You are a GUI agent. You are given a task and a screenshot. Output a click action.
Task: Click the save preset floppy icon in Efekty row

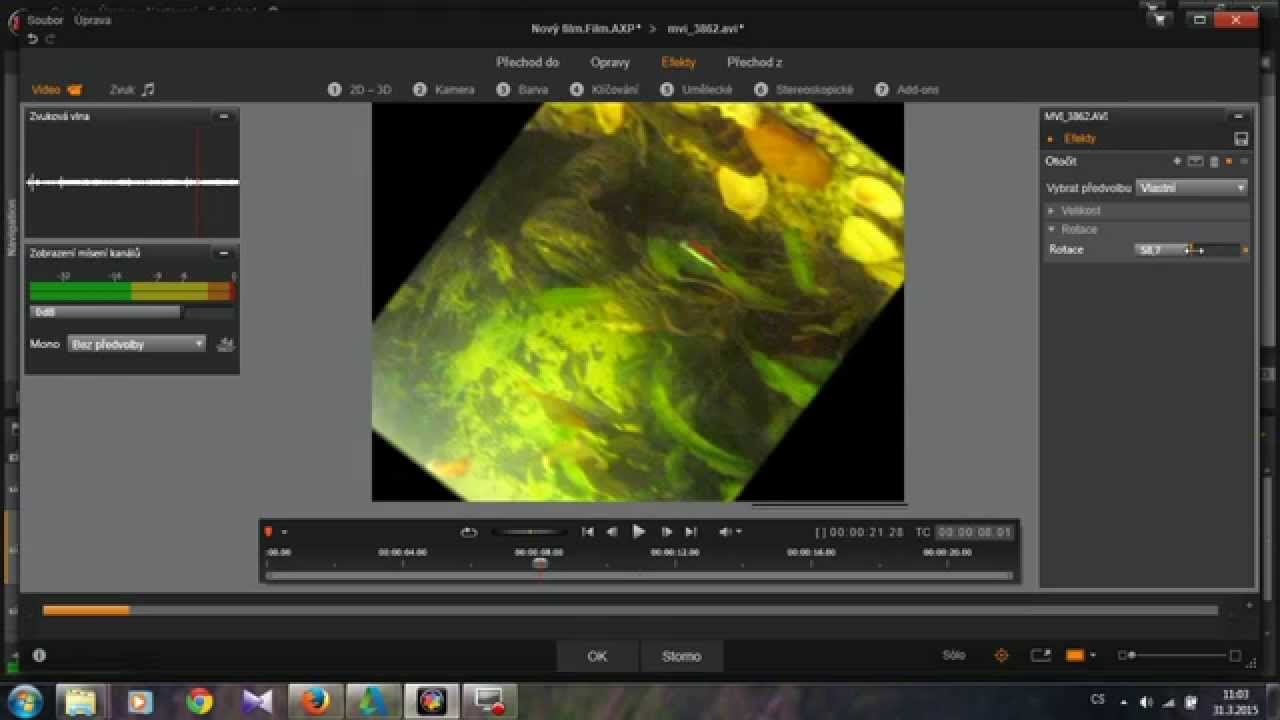pyautogui.click(x=1241, y=139)
